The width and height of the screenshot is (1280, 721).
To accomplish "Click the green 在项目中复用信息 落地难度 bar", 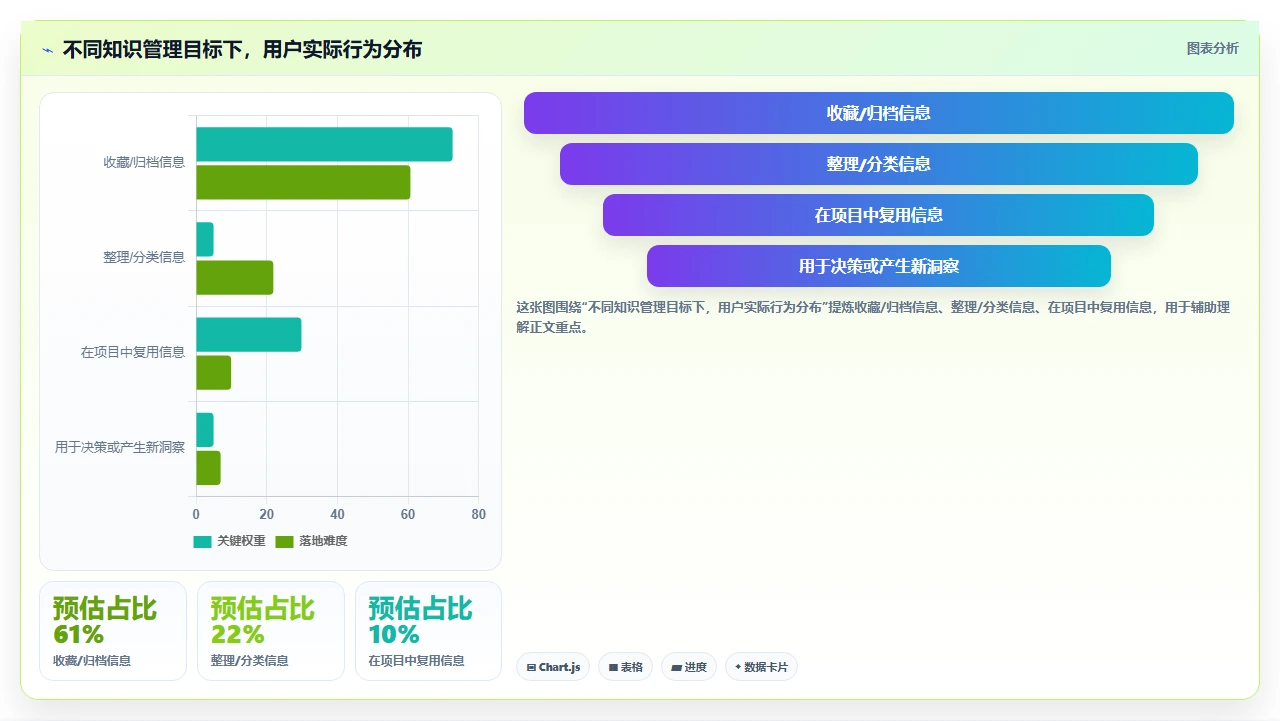I will [x=213, y=372].
